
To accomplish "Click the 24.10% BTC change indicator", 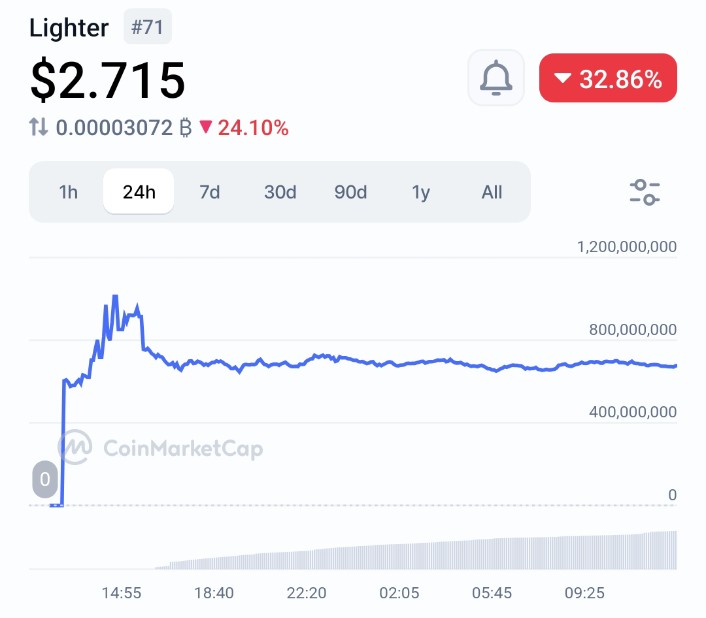I will pyautogui.click(x=244, y=128).
